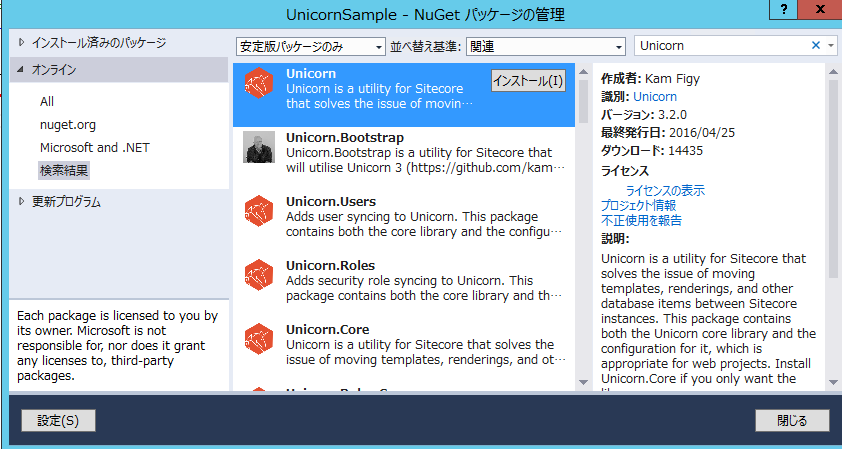Select the Unicorn.Users package row title

[x=331, y=201]
